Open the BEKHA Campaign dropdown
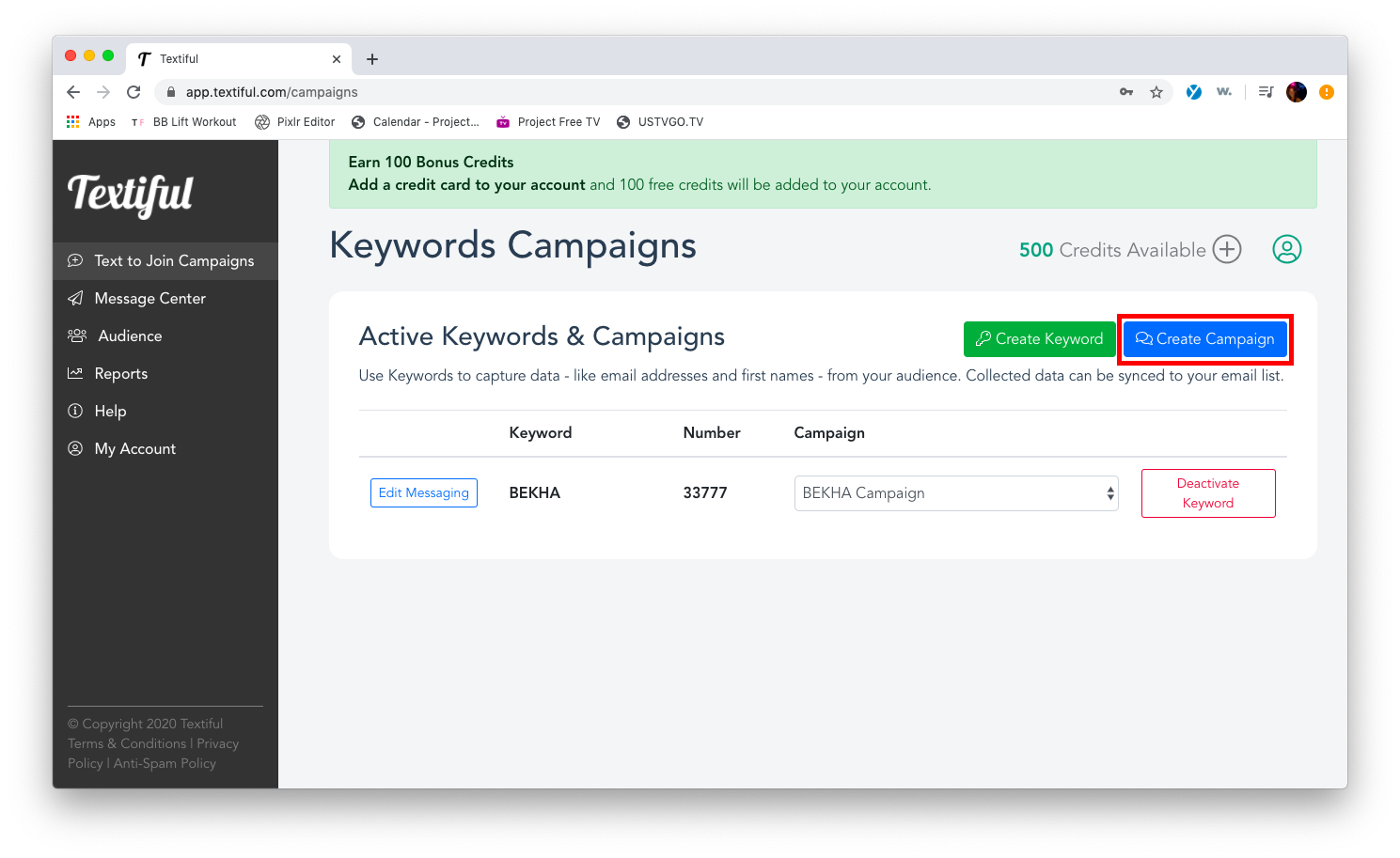 pyautogui.click(x=956, y=493)
